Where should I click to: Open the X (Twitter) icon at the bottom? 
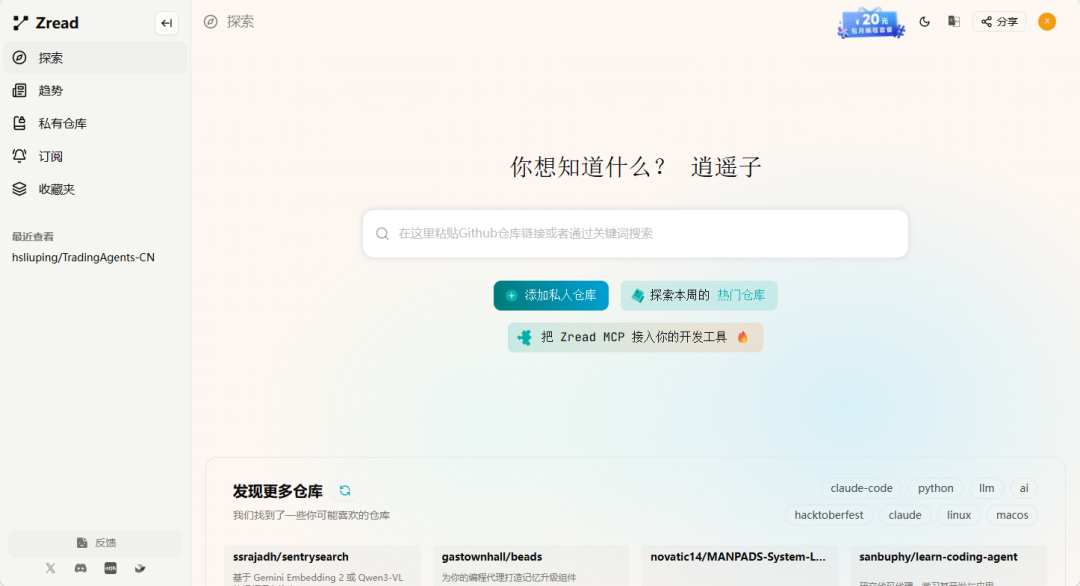50,568
